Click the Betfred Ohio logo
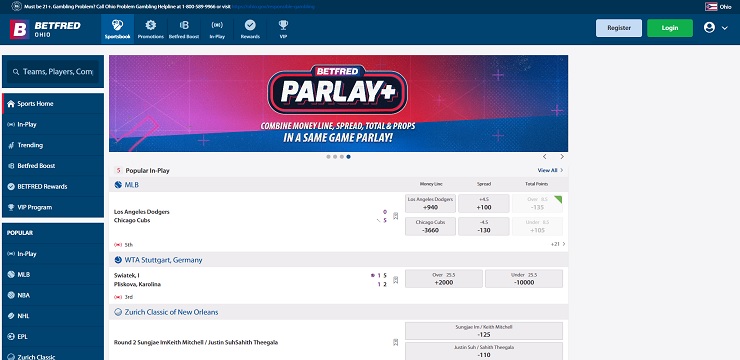 tap(45, 29)
